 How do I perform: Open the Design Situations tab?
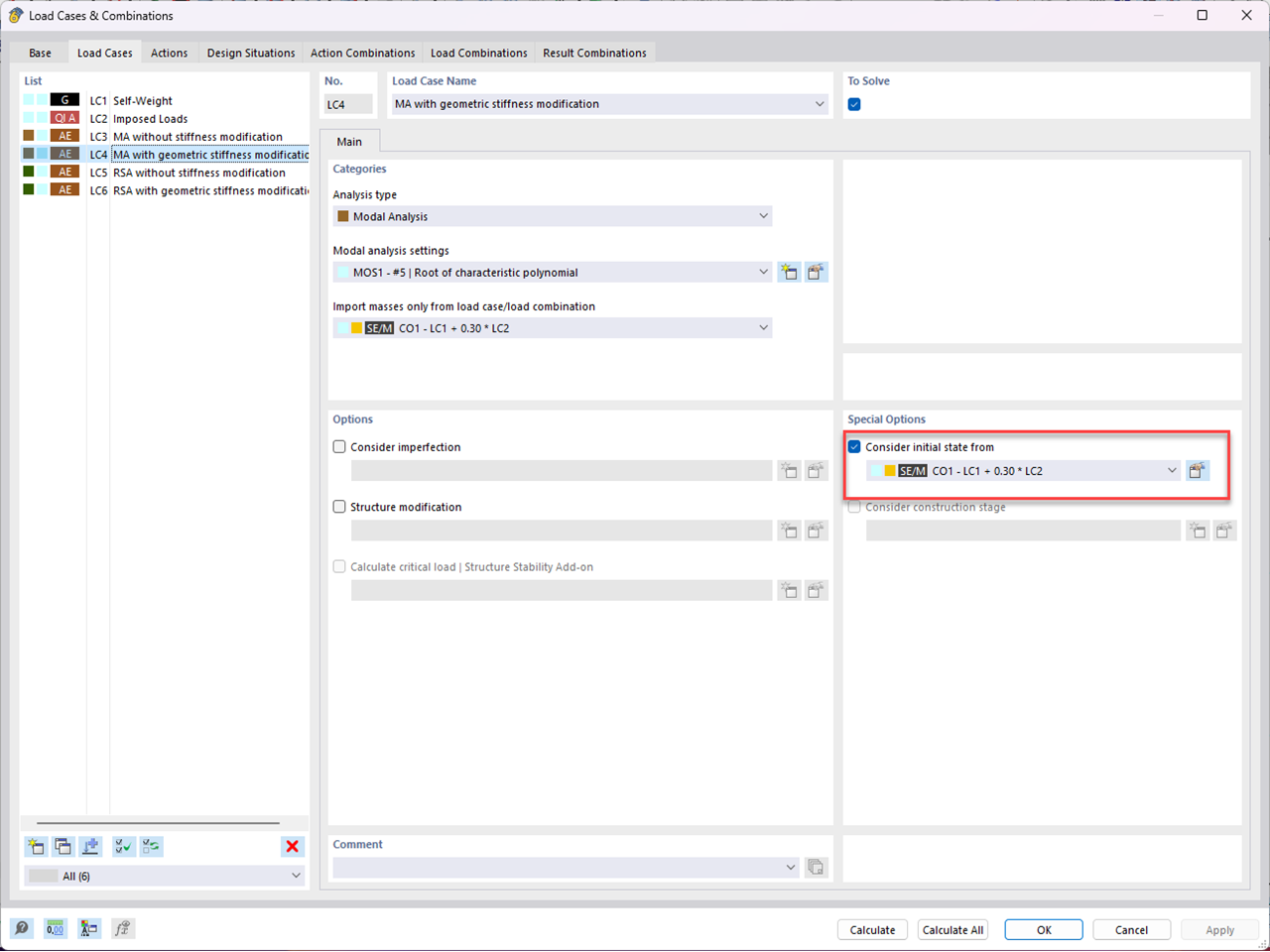tap(251, 52)
